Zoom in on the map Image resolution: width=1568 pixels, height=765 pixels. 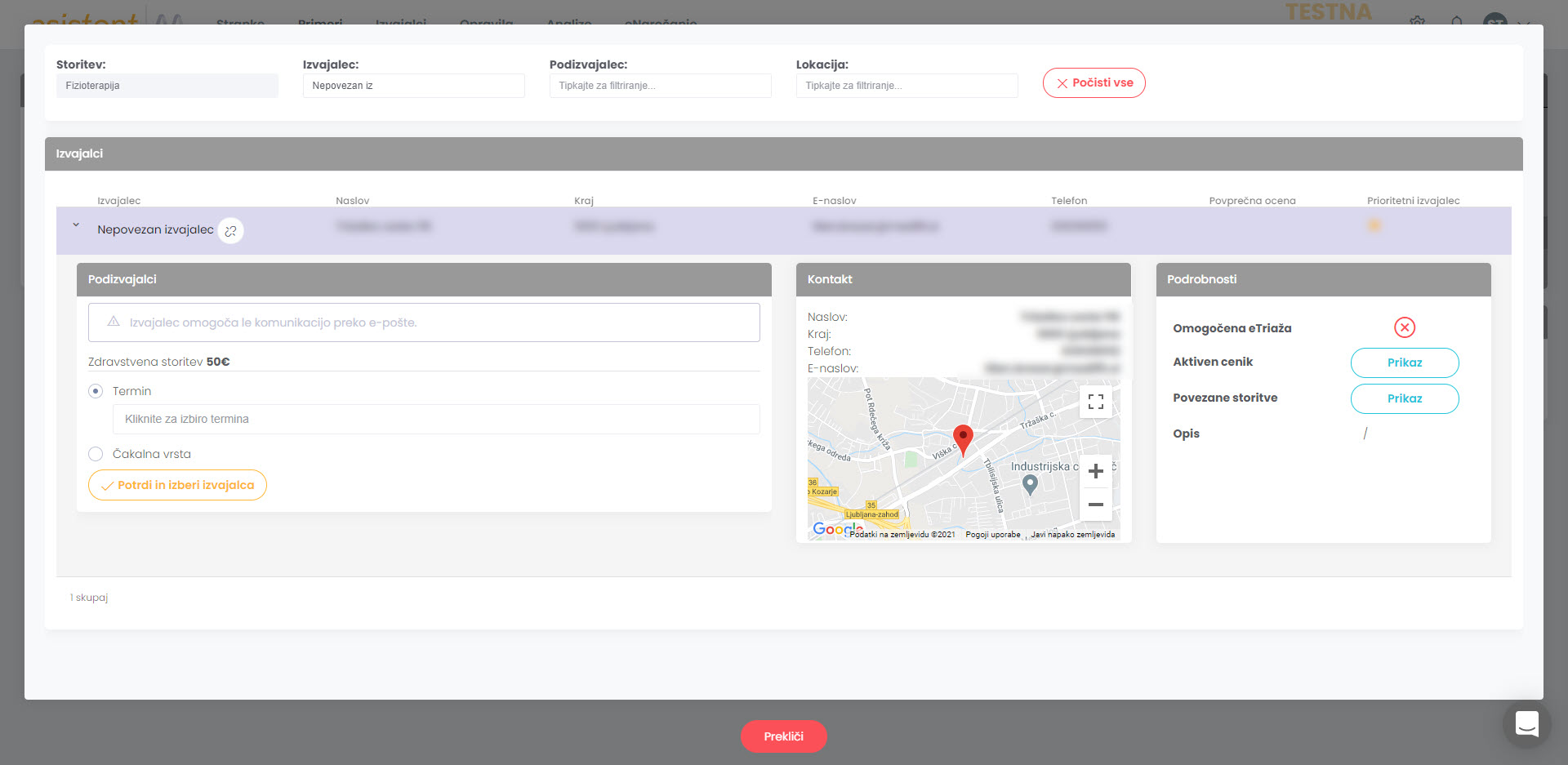tap(1095, 471)
